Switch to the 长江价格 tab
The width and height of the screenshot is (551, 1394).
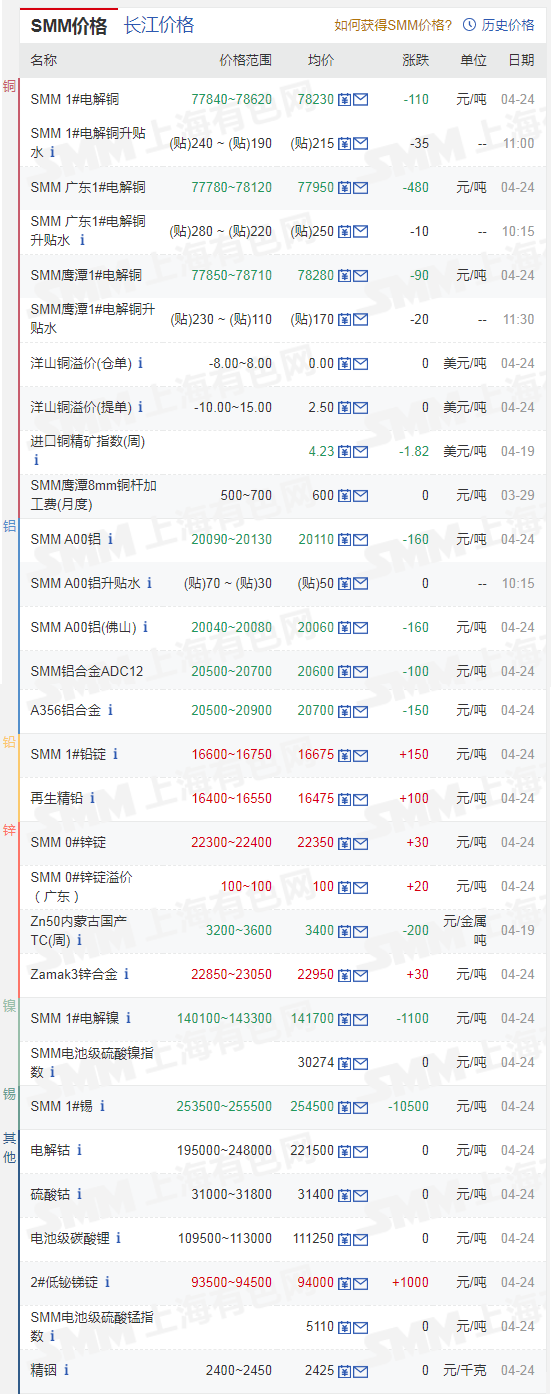tap(159, 25)
